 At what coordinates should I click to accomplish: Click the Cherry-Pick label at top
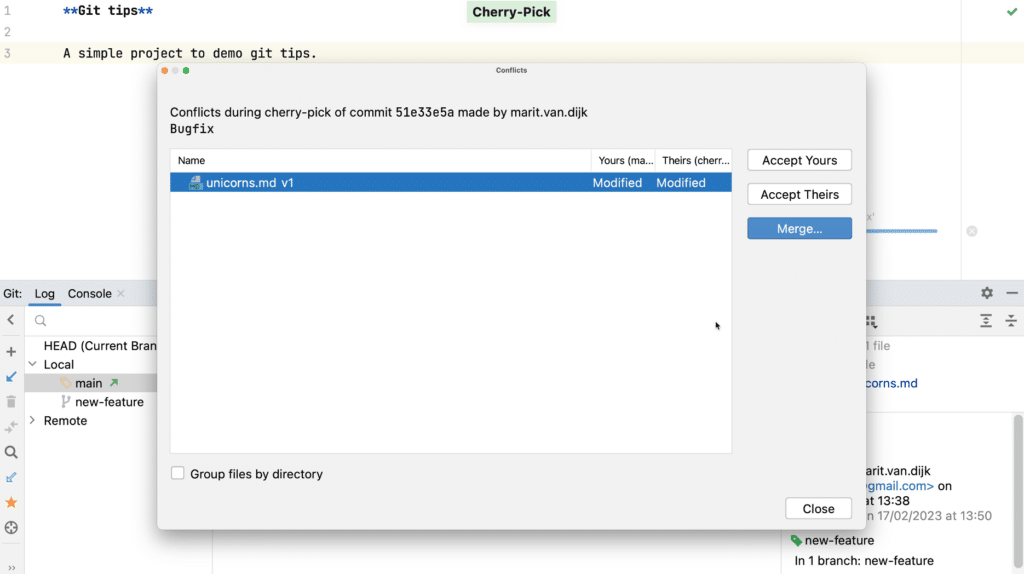pos(511,12)
